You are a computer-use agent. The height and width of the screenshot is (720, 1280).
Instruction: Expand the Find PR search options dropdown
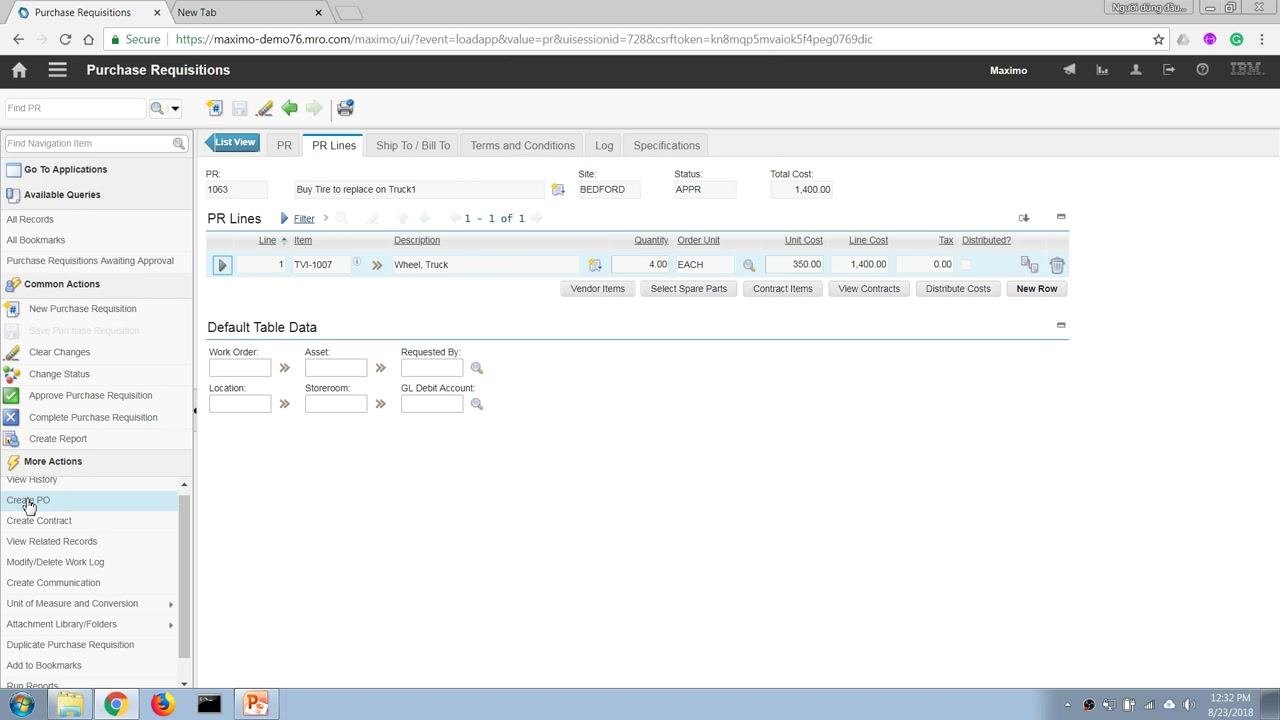coord(175,108)
